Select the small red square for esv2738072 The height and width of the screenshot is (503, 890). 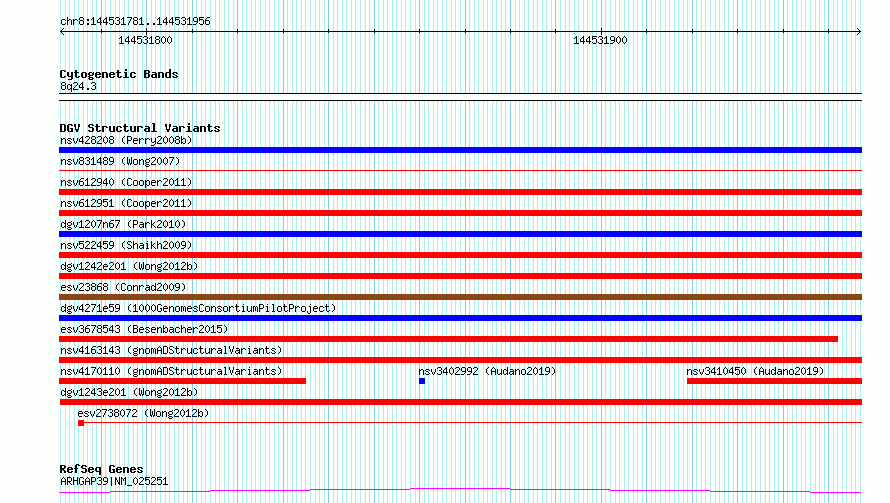point(81,423)
